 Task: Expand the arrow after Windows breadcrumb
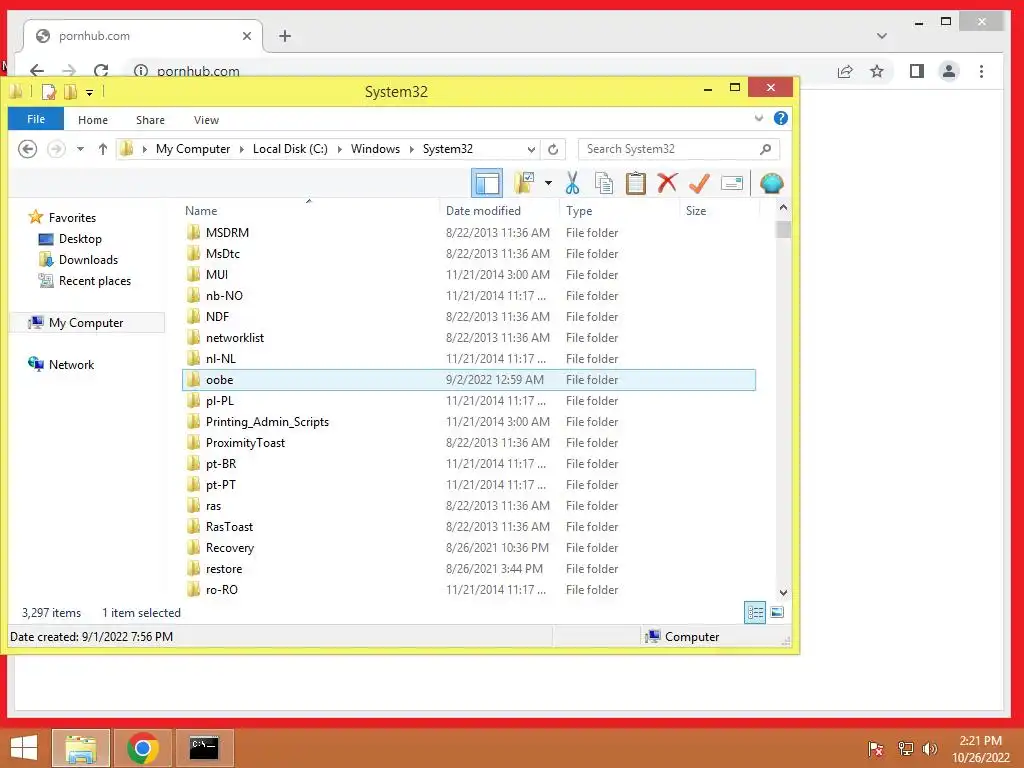click(x=411, y=149)
